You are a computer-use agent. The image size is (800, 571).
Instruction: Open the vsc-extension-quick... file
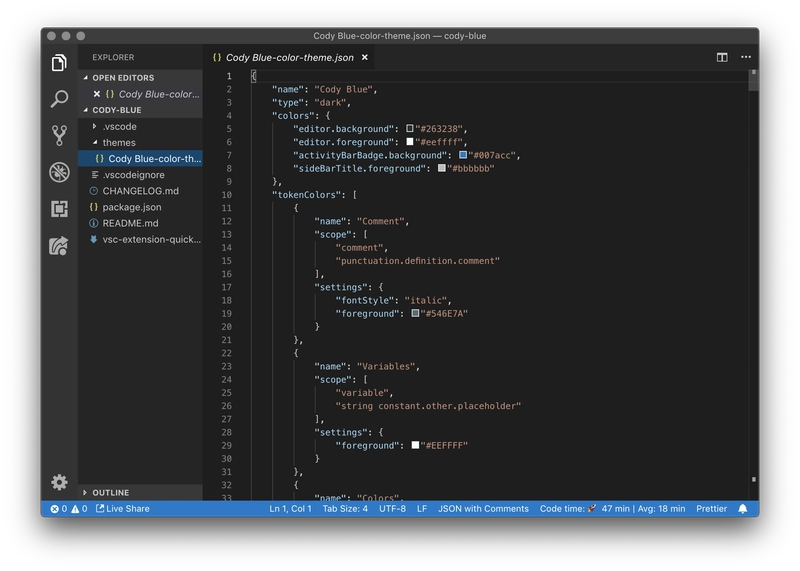tap(140, 239)
